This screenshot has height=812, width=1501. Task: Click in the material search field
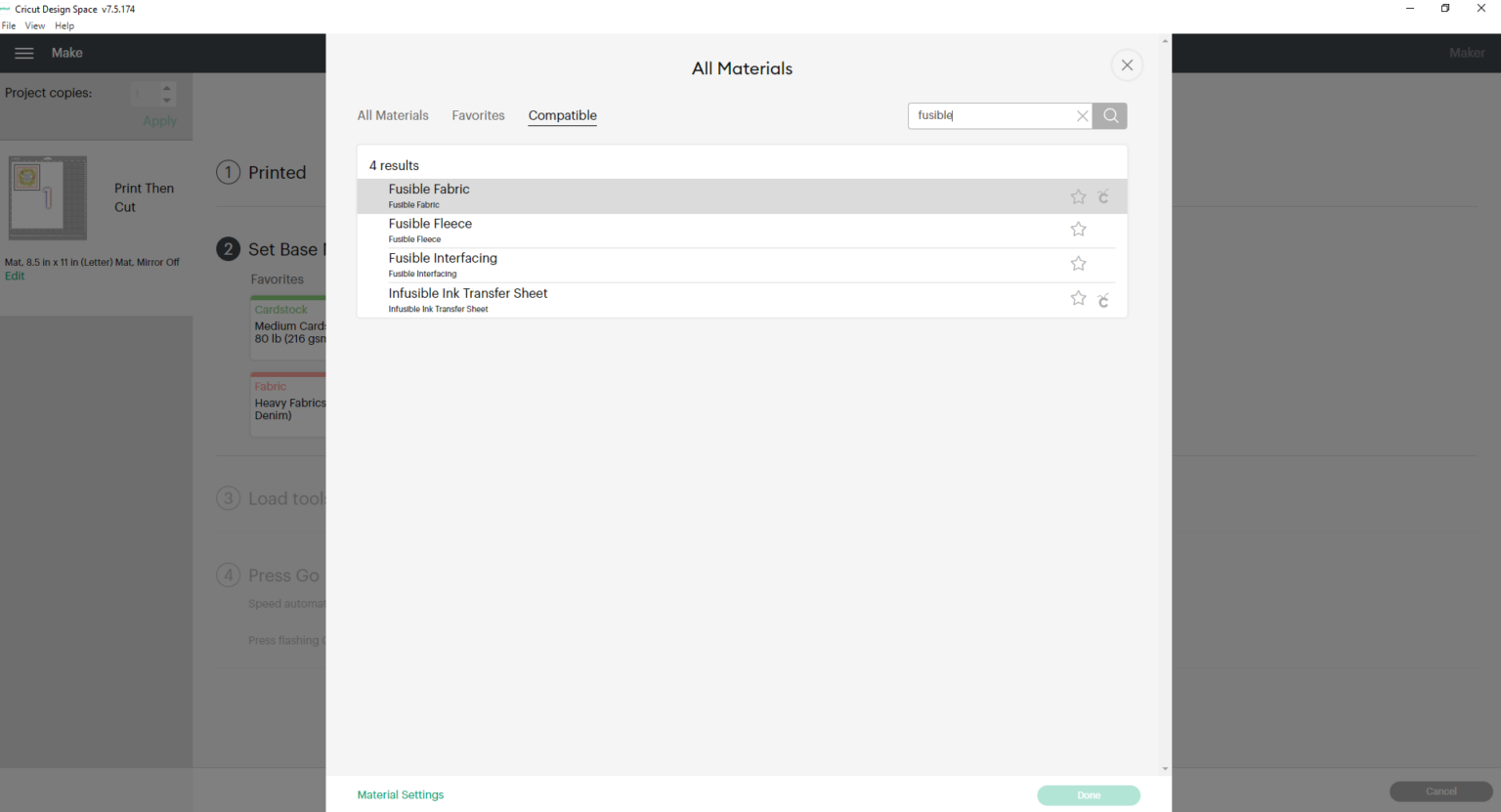(989, 115)
